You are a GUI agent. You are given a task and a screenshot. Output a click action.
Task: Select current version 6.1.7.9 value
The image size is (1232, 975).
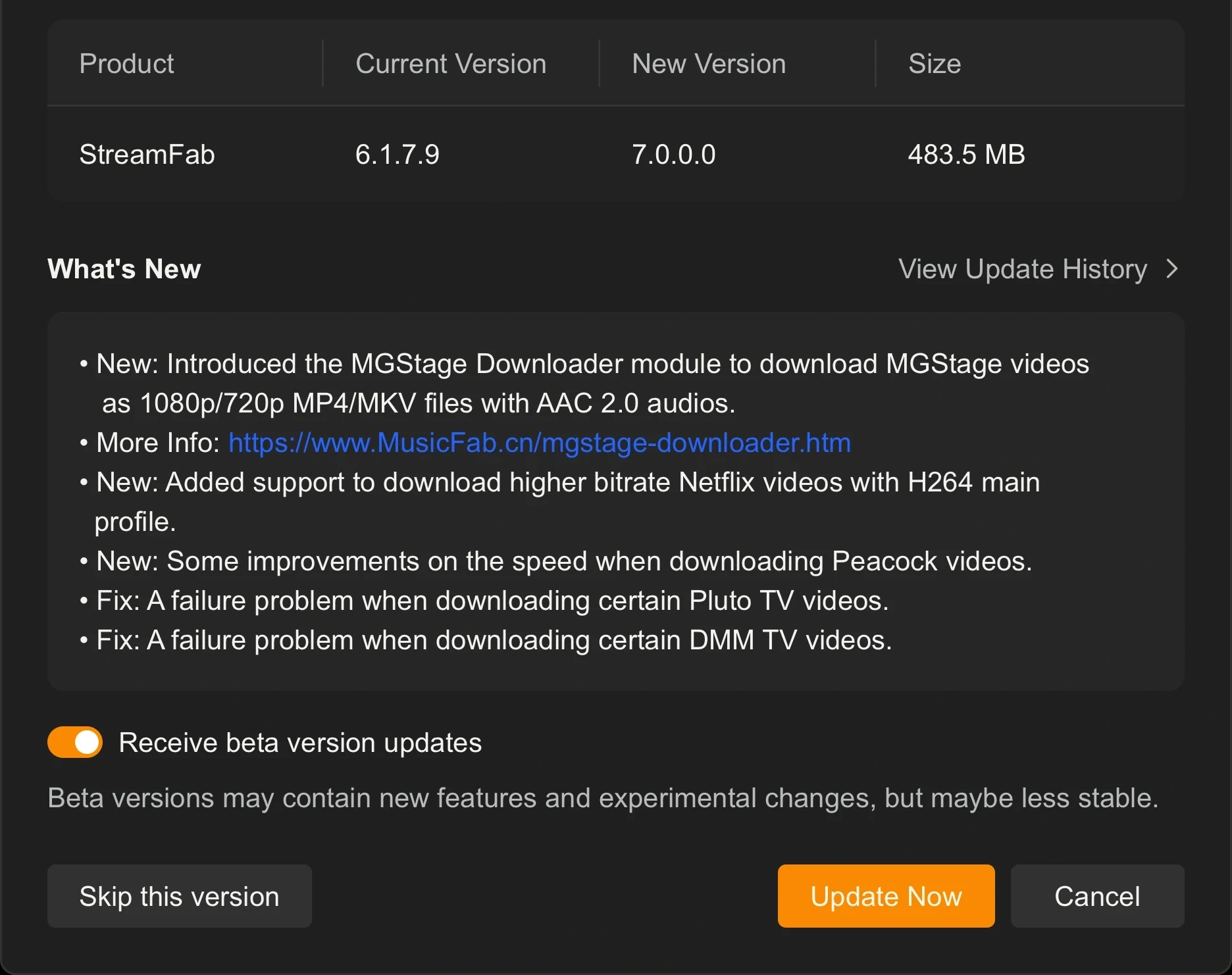(398, 155)
